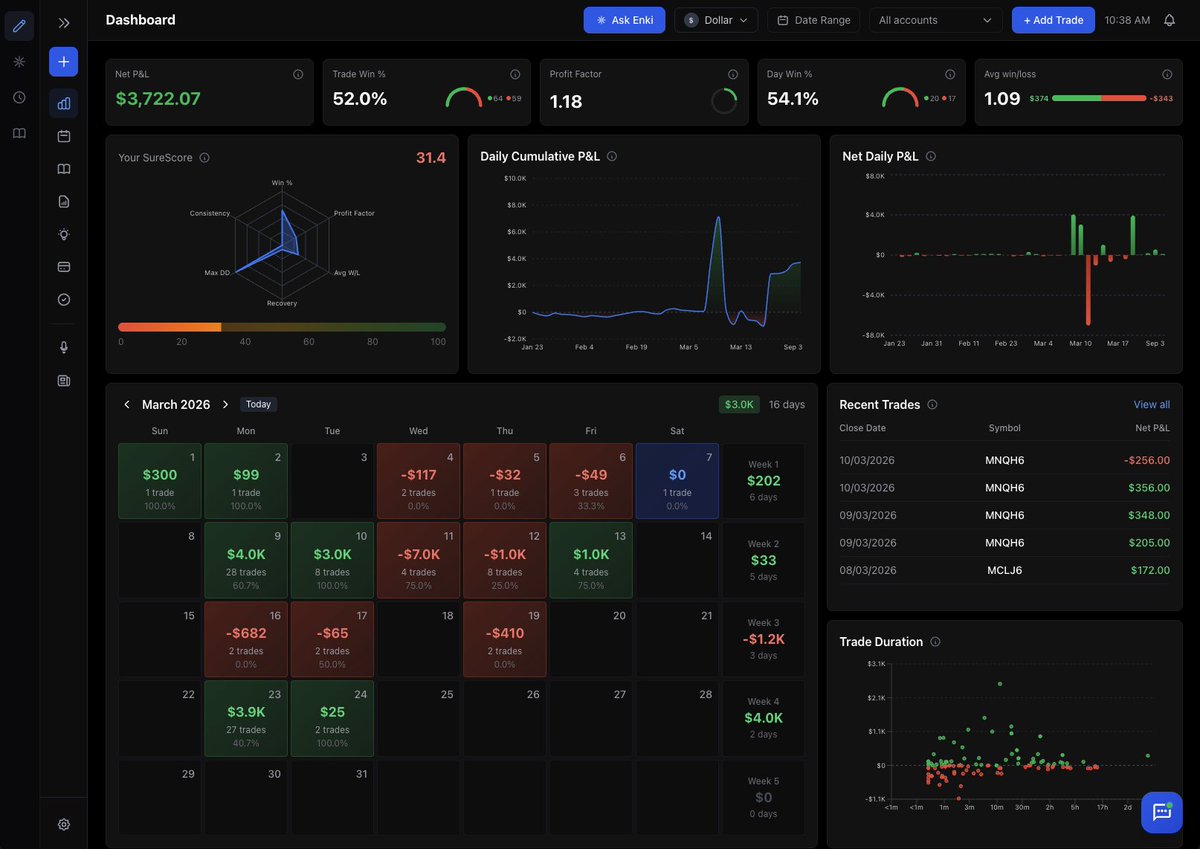Open the journal book icon in the inner sidebar
Viewport: 1200px width, 849px height.
pyautogui.click(x=64, y=169)
